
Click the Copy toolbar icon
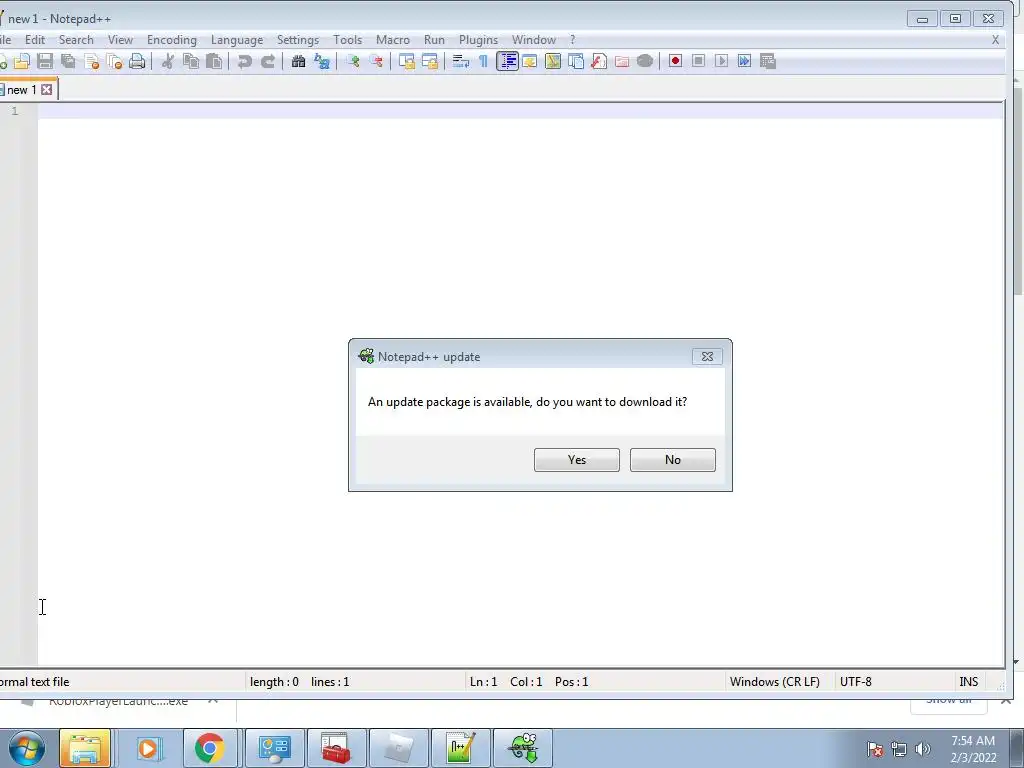191,61
